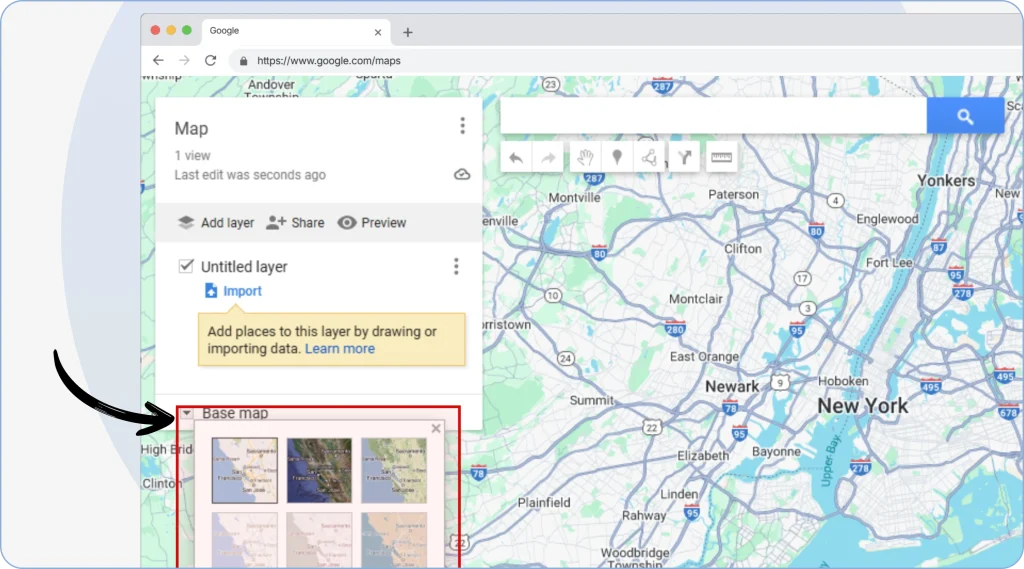The image size is (1024, 569).
Task: Collapse the Base map dropdown arrow
Action: 187,413
